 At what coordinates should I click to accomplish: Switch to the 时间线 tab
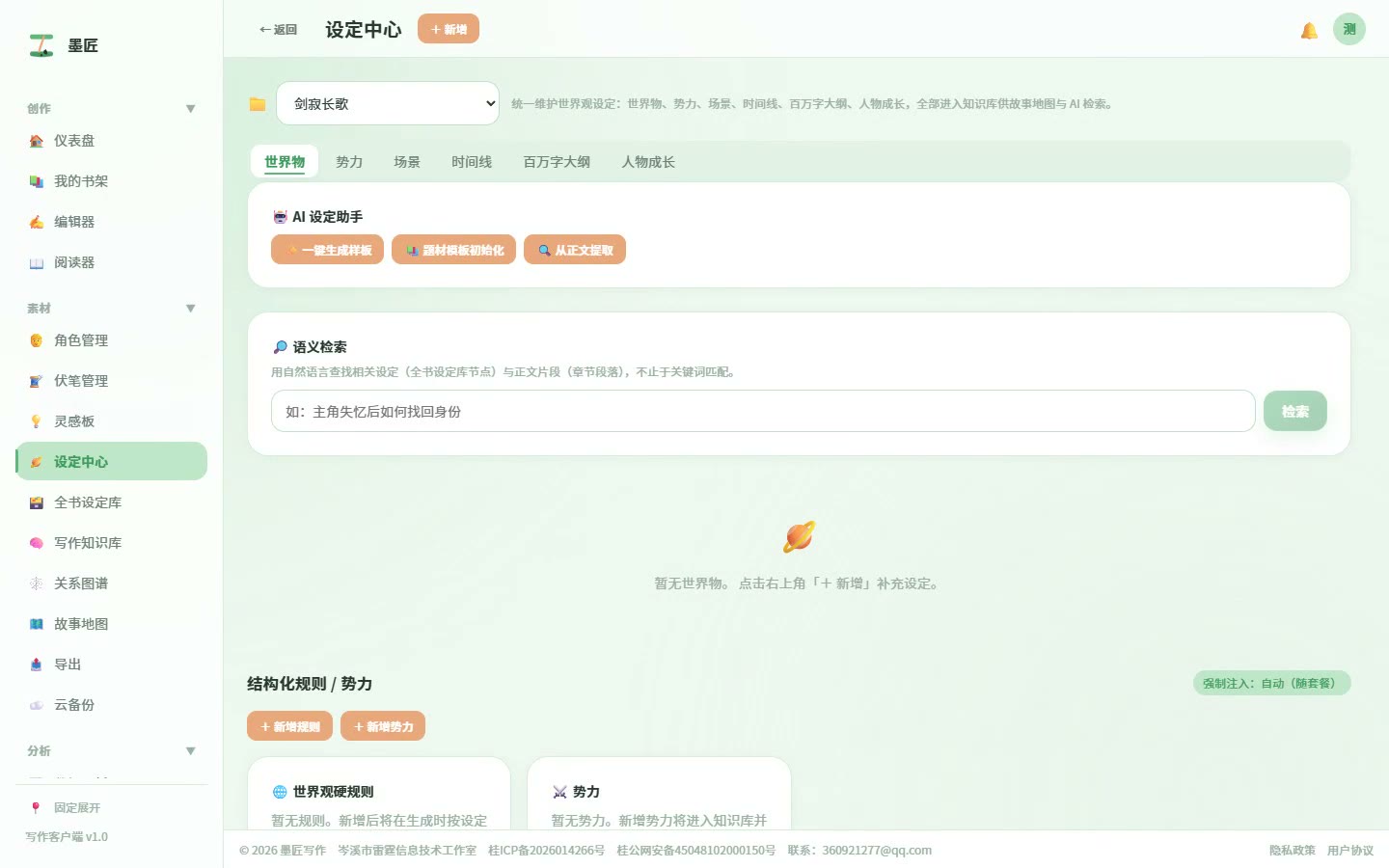(x=472, y=162)
